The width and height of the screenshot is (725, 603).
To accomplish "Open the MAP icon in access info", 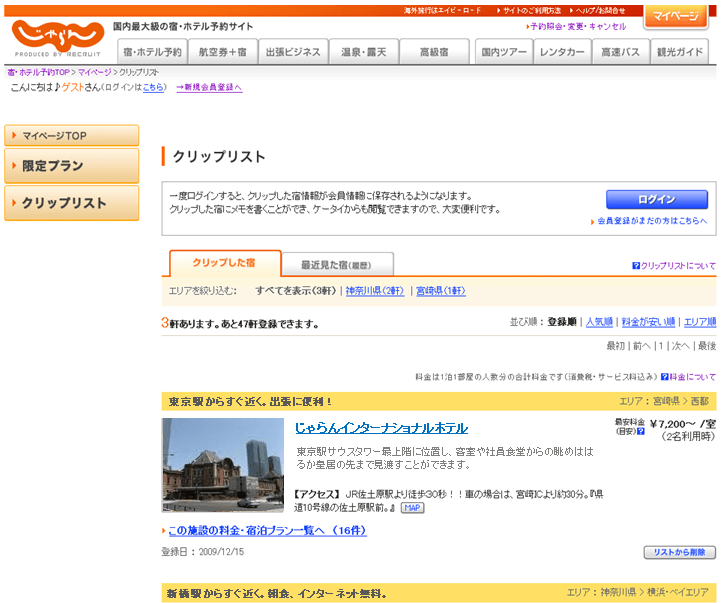I will 412,508.
